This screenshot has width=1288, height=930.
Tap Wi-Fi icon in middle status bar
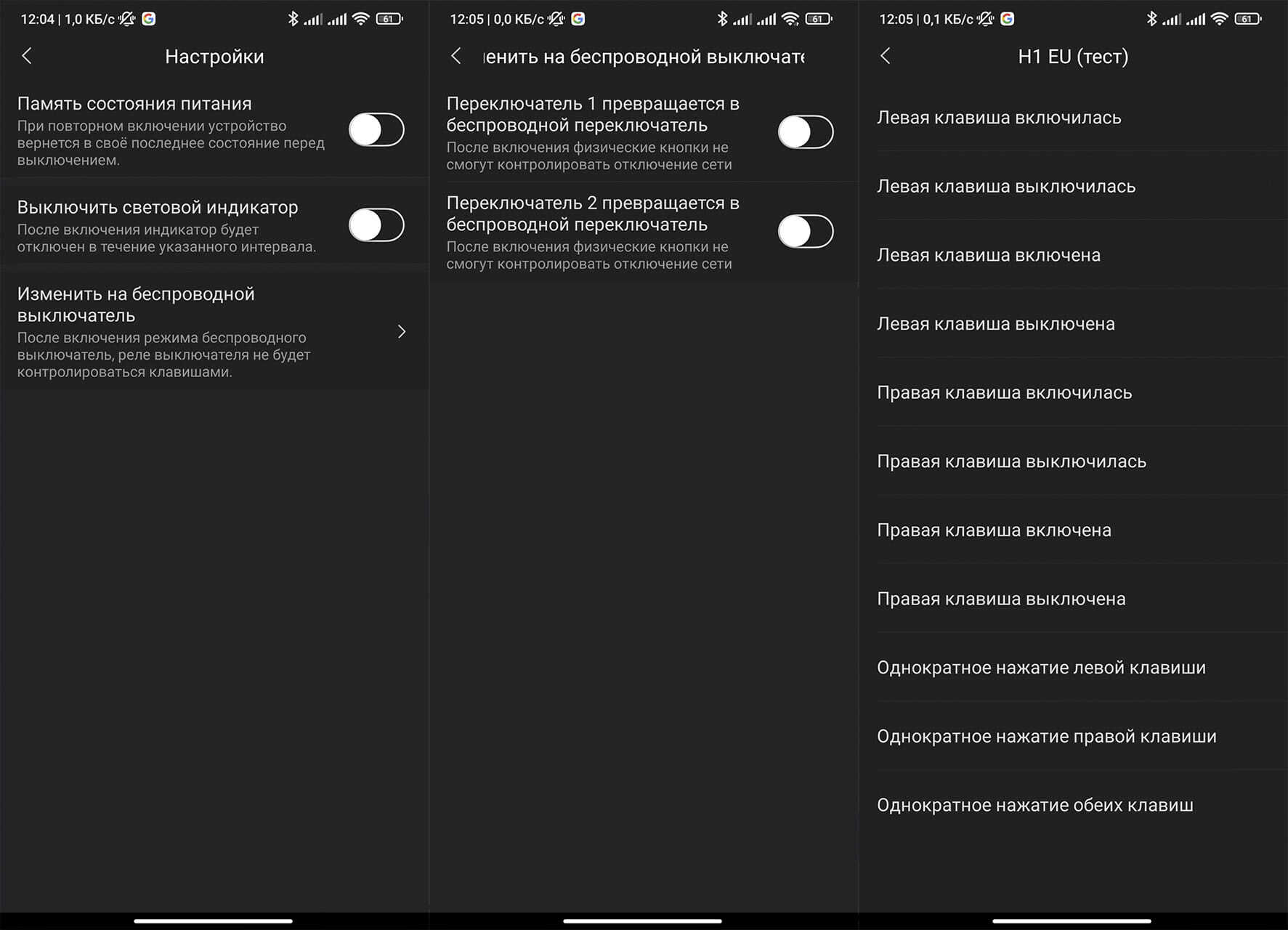(x=790, y=19)
